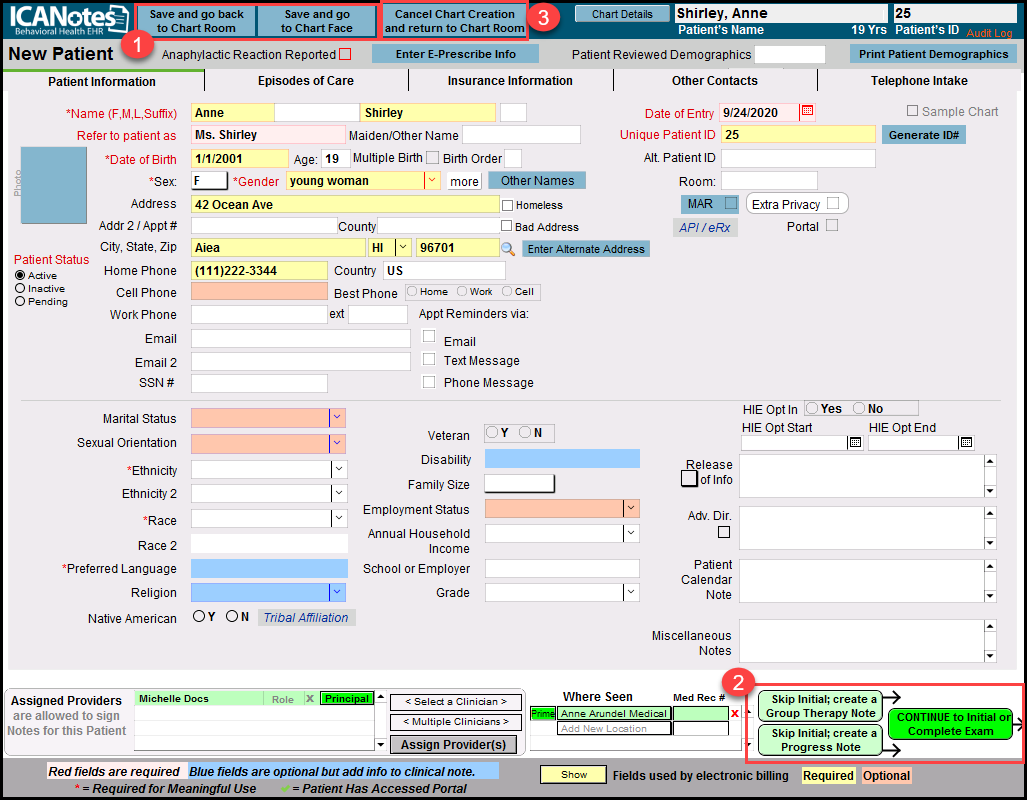Viewport: 1027px width, 800px height.
Task: Switch to the Insurance Information tab
Action: [x=510, y=81]
